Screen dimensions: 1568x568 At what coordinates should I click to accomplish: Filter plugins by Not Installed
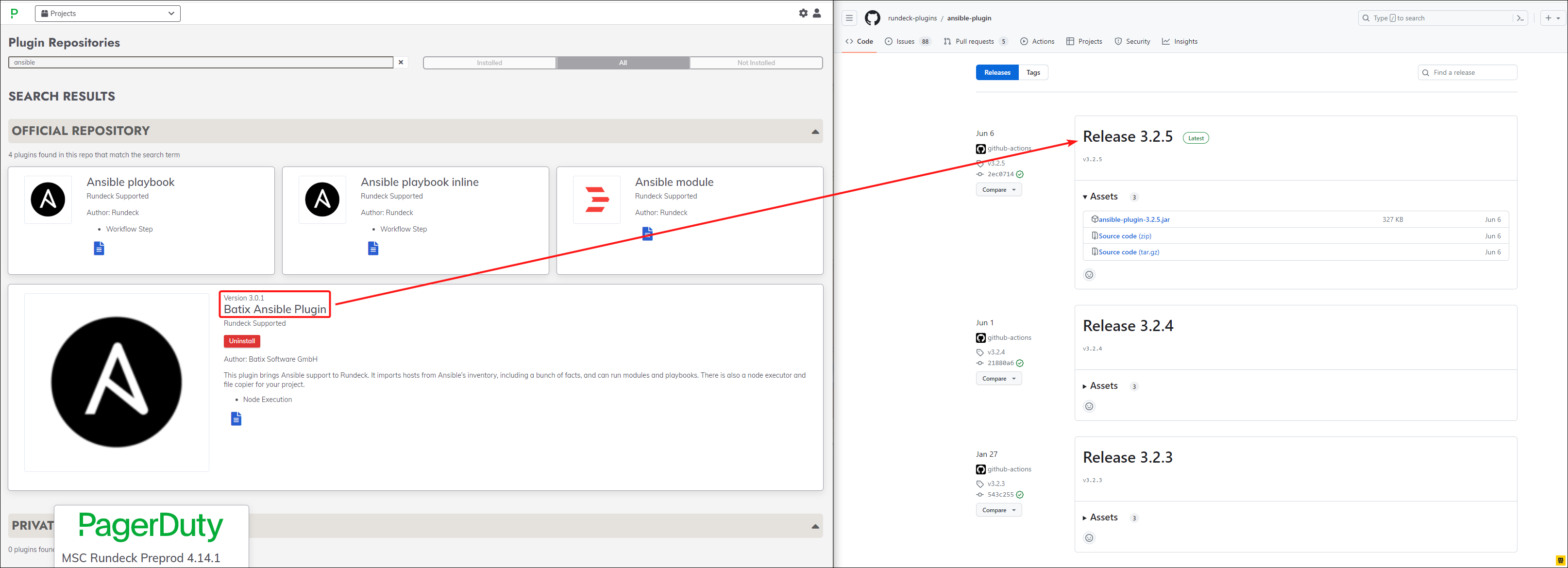(x=756, y=63)
